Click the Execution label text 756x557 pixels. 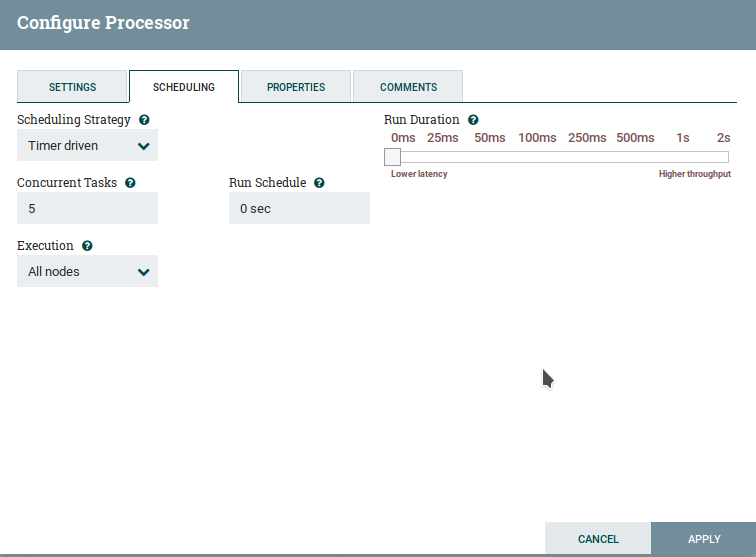click(45, 245)
